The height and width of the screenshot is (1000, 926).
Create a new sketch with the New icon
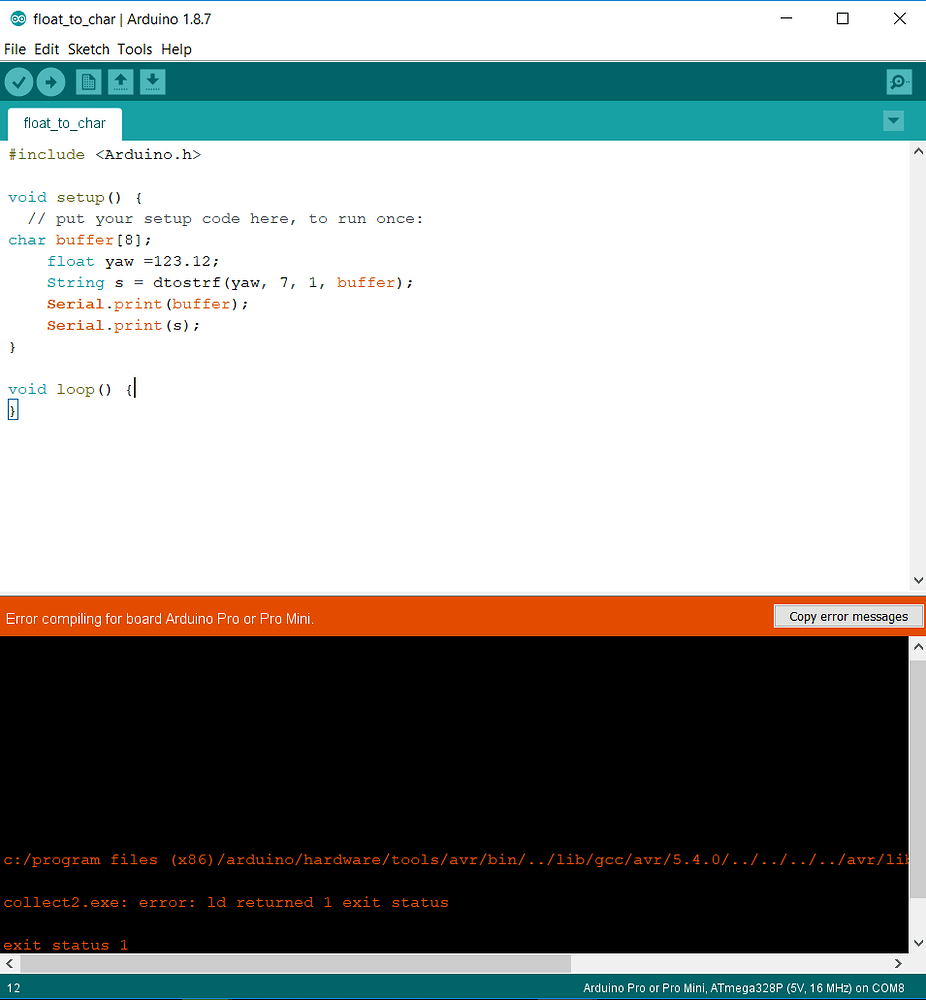pyautogui.click(x=88, y=81)
